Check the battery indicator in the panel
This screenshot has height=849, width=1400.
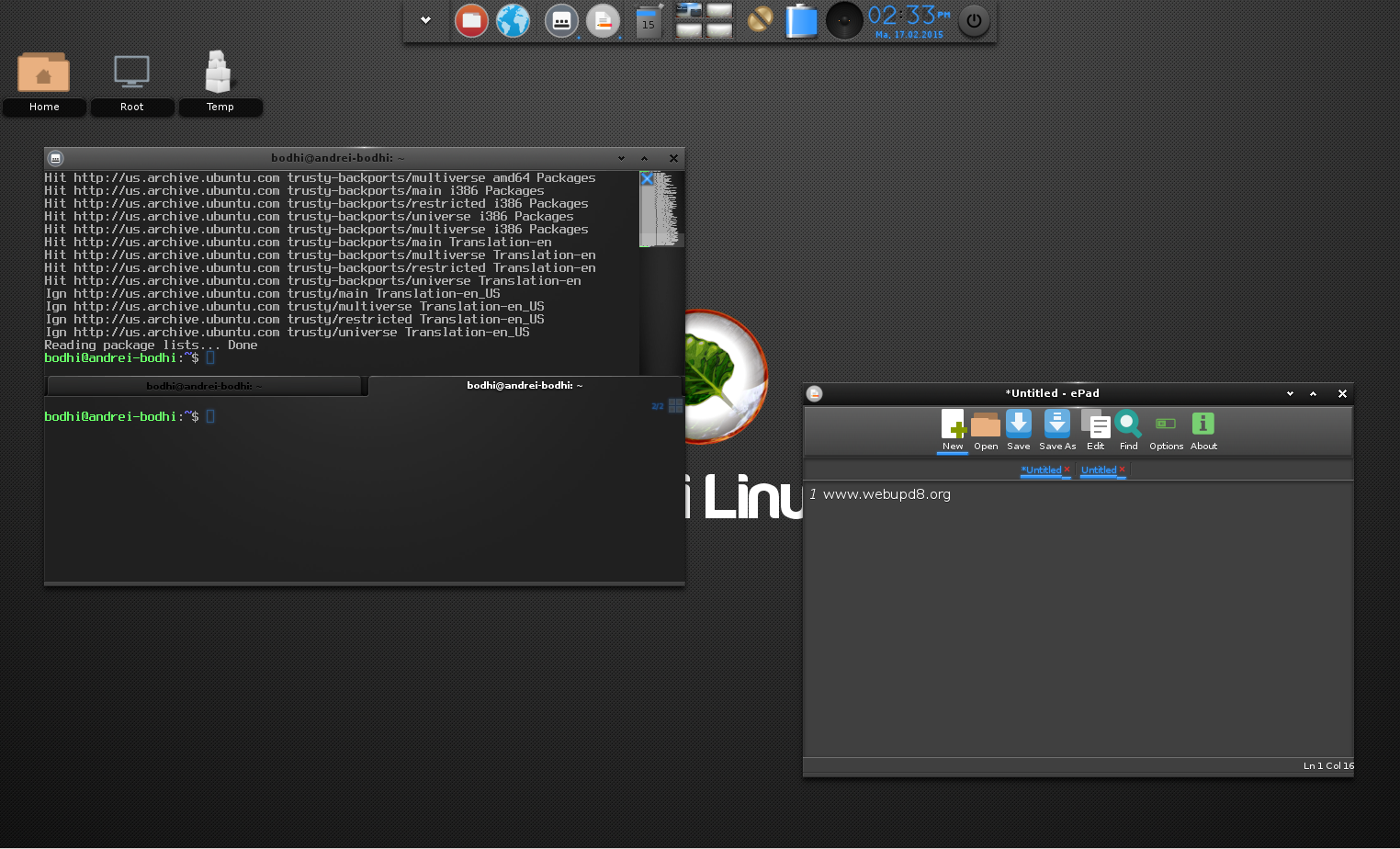(x=801, y=20)
